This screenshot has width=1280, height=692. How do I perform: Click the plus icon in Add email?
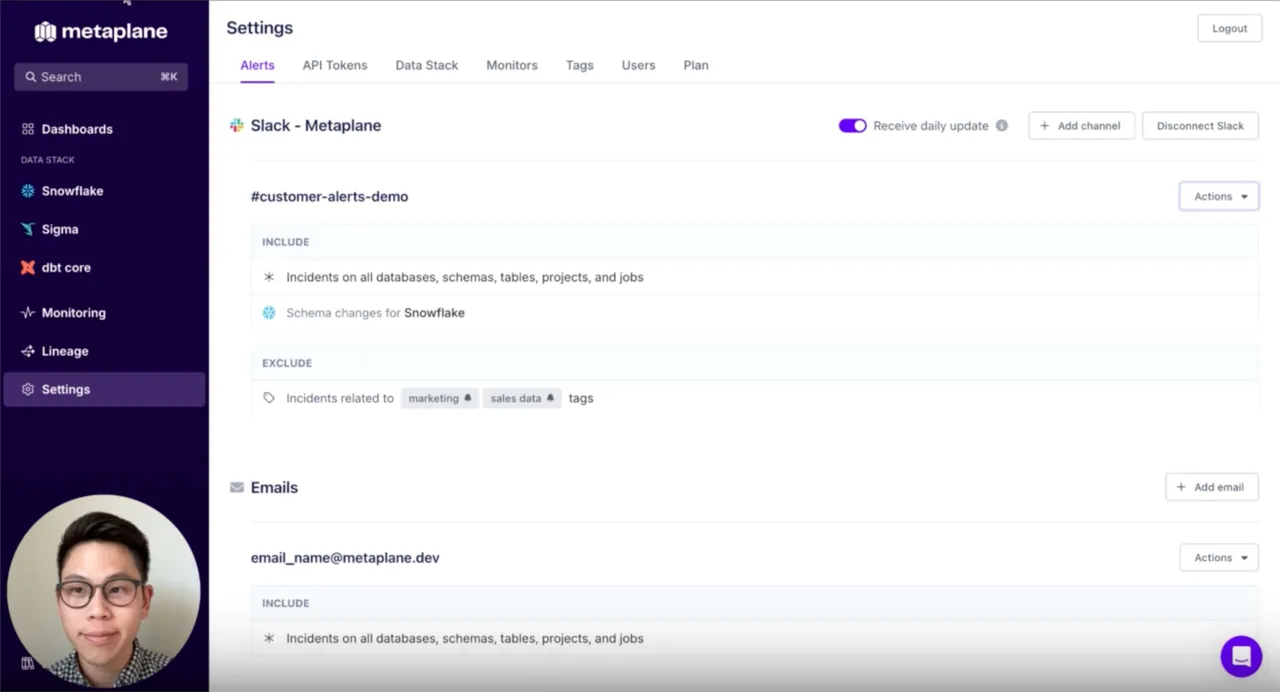click(1181, 487)
